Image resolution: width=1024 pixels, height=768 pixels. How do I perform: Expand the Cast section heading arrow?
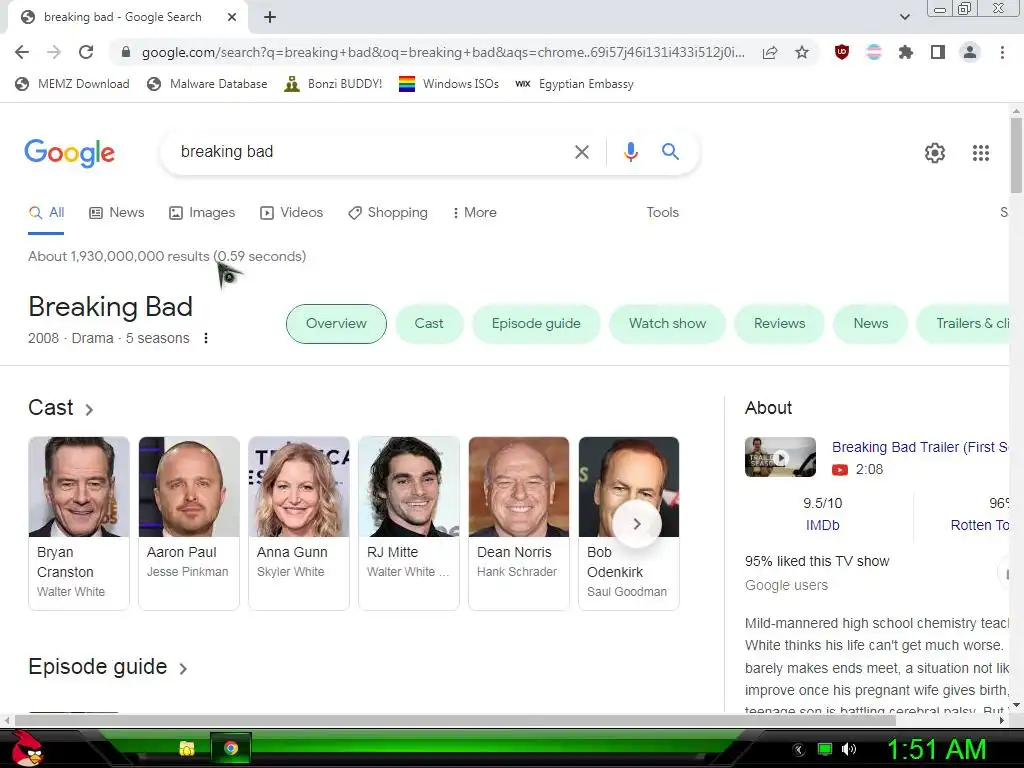tap(89, 409)
